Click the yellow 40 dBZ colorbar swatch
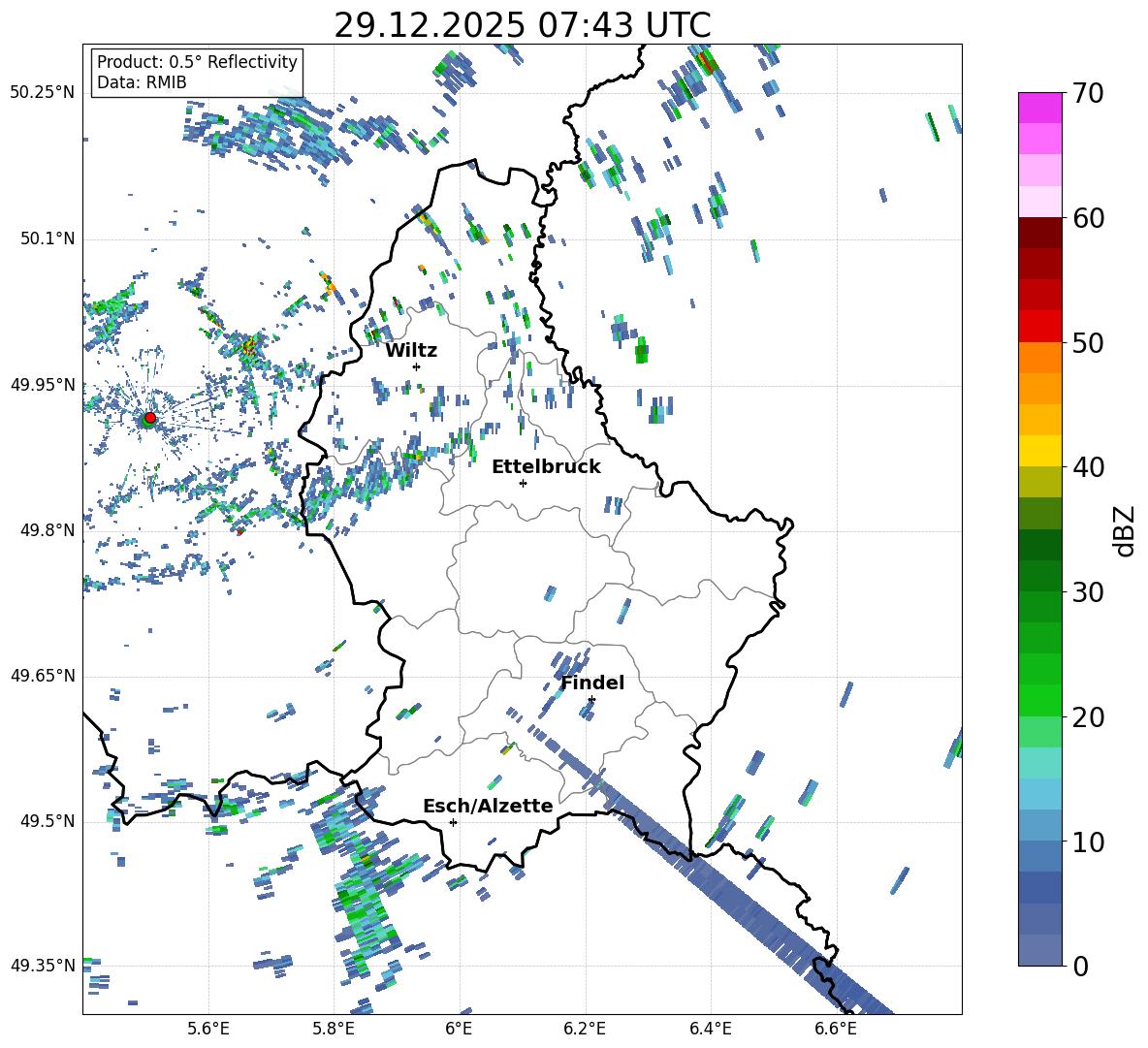This screenshot has height=1048, width=1148. click(1039, 451)
